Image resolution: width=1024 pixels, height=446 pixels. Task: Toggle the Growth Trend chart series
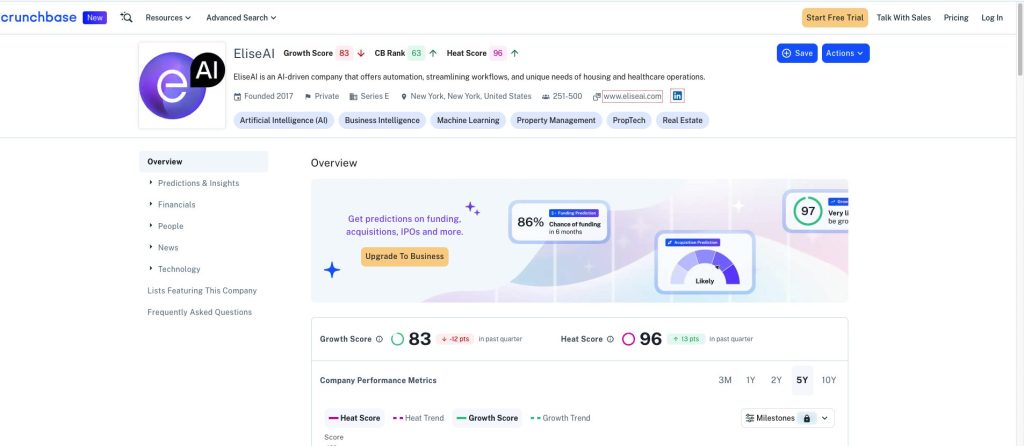pos(560,418)
